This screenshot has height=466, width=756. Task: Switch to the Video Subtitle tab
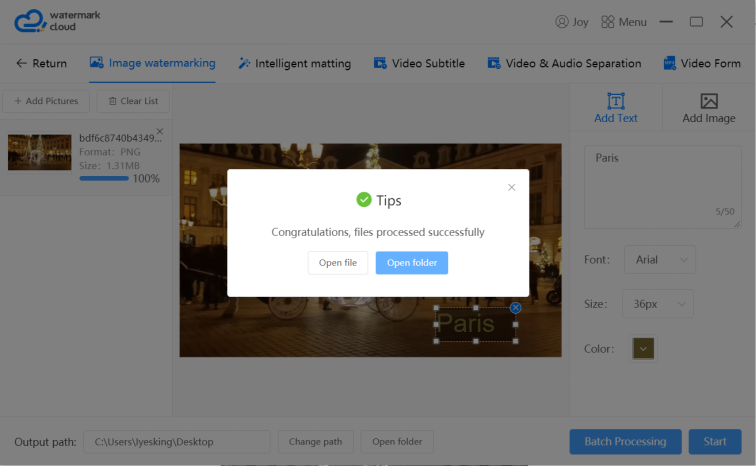(x=419, y=63)
